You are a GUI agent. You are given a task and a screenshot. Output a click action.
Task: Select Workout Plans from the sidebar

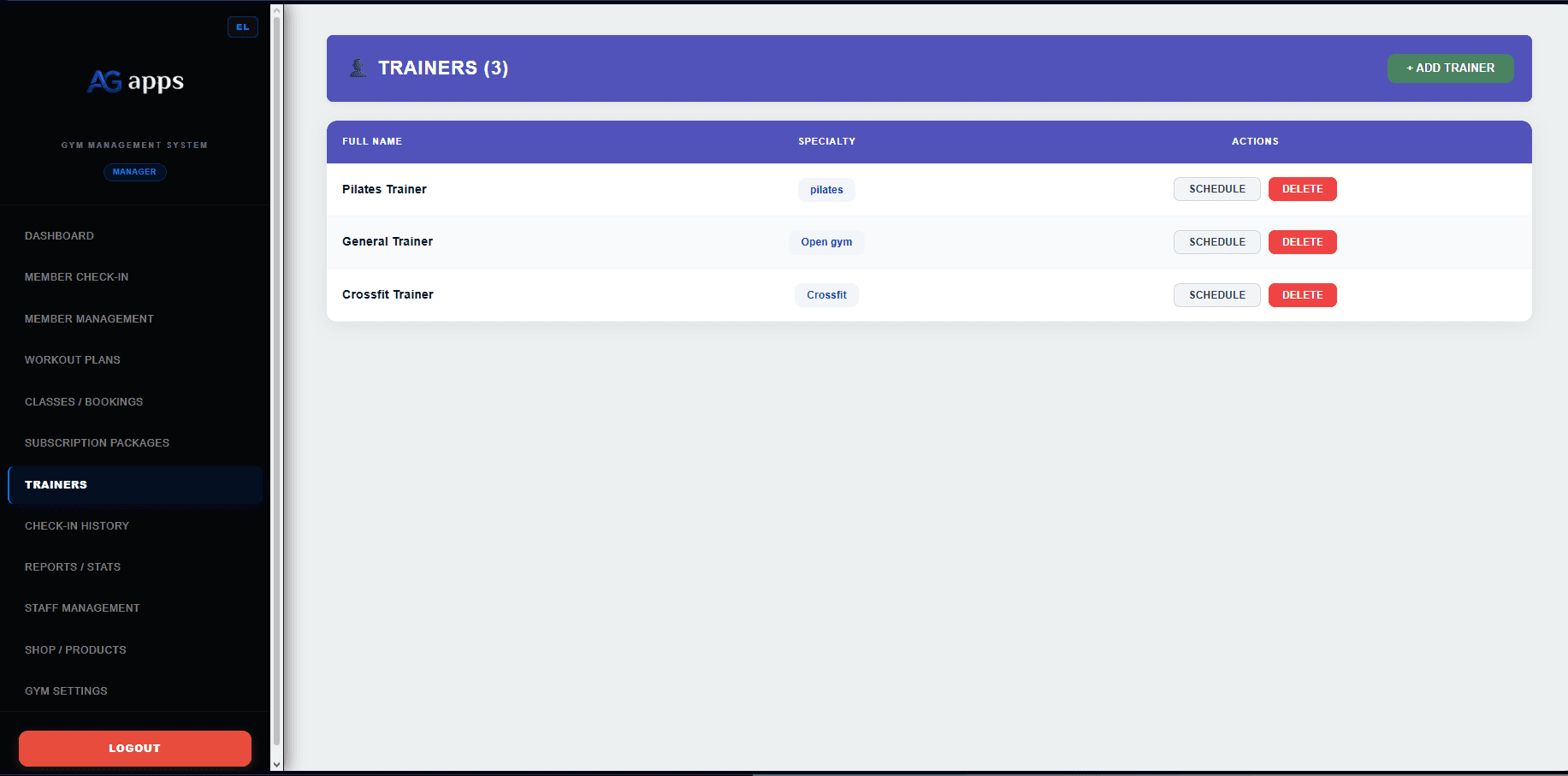tap(72, 360)
